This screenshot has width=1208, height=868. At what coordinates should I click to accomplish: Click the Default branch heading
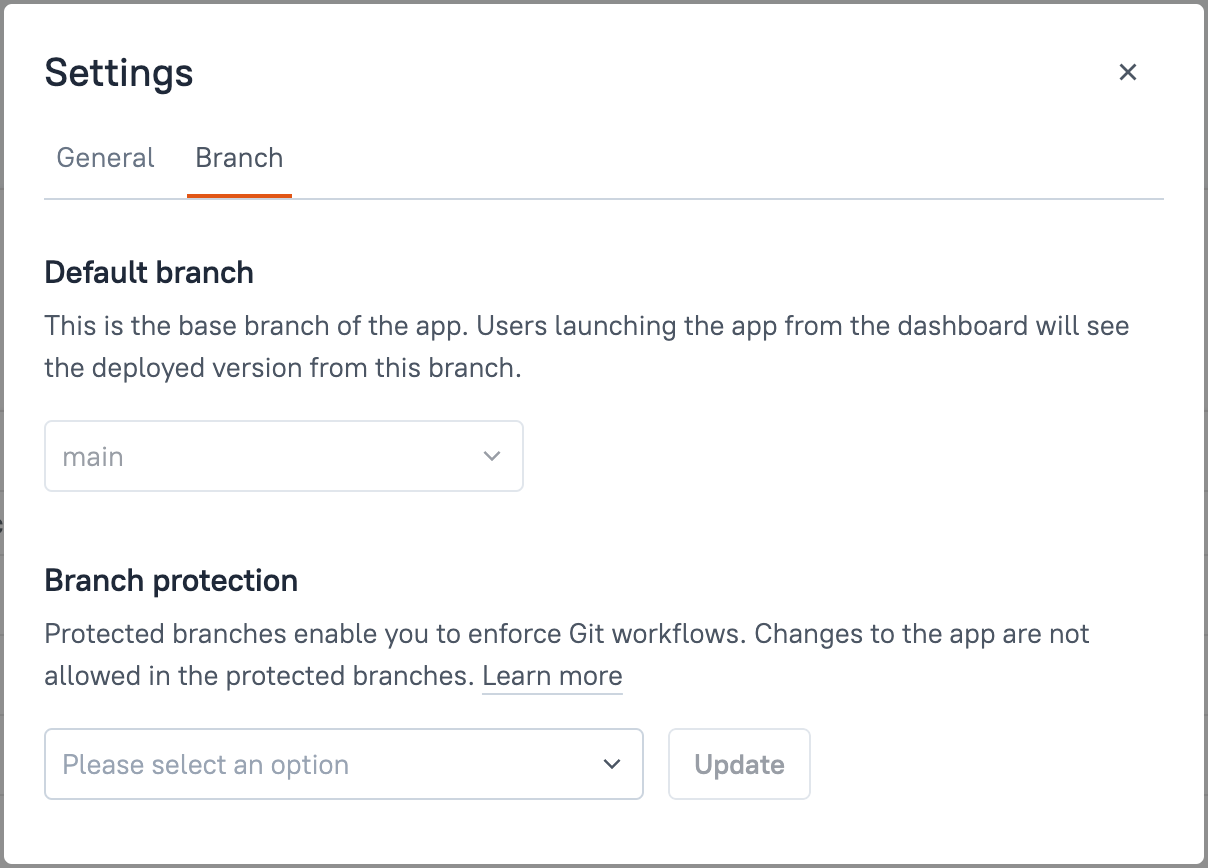[x=148, y=272]
